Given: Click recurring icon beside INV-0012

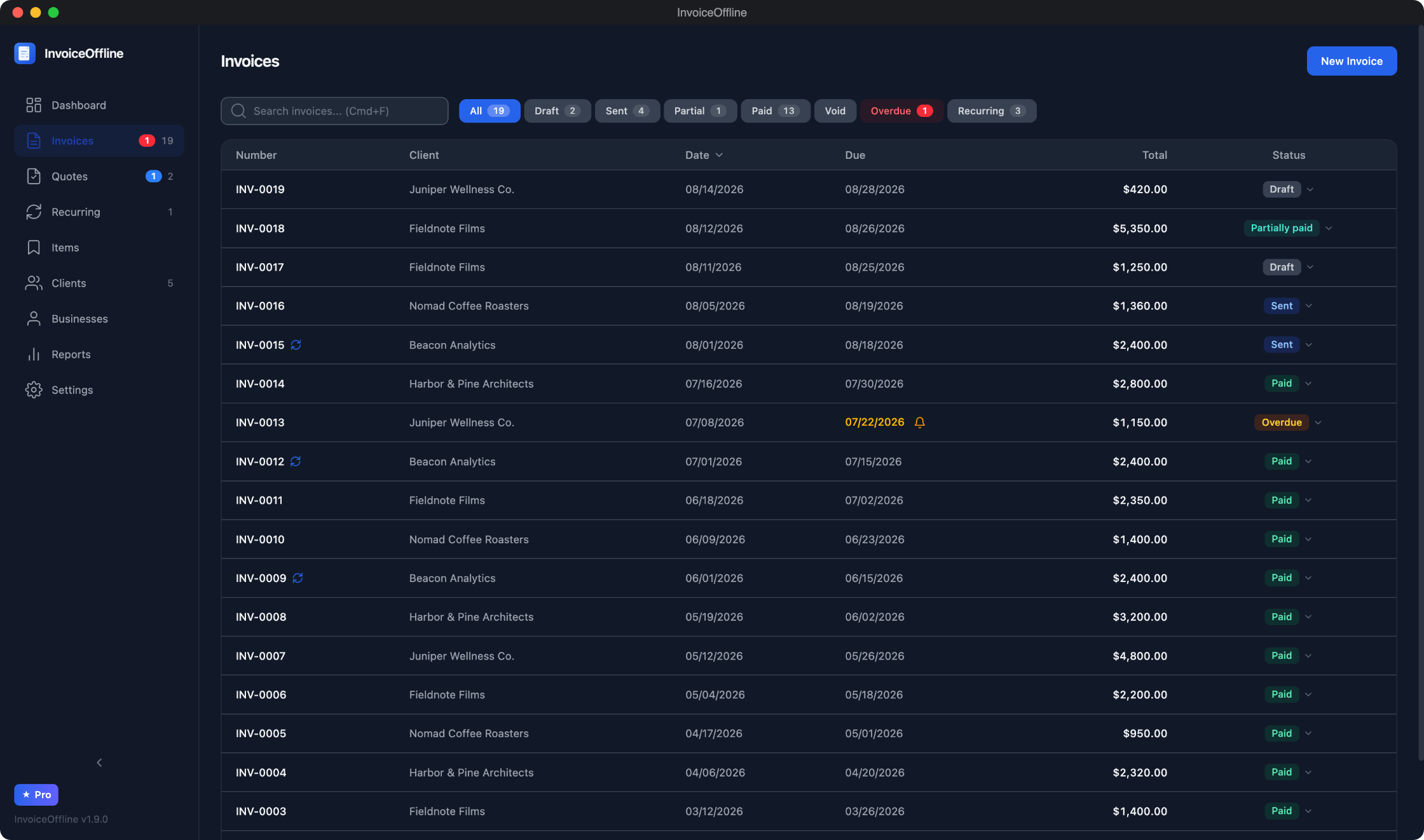Looking at the screenshot, I should [x=296, y=461].
